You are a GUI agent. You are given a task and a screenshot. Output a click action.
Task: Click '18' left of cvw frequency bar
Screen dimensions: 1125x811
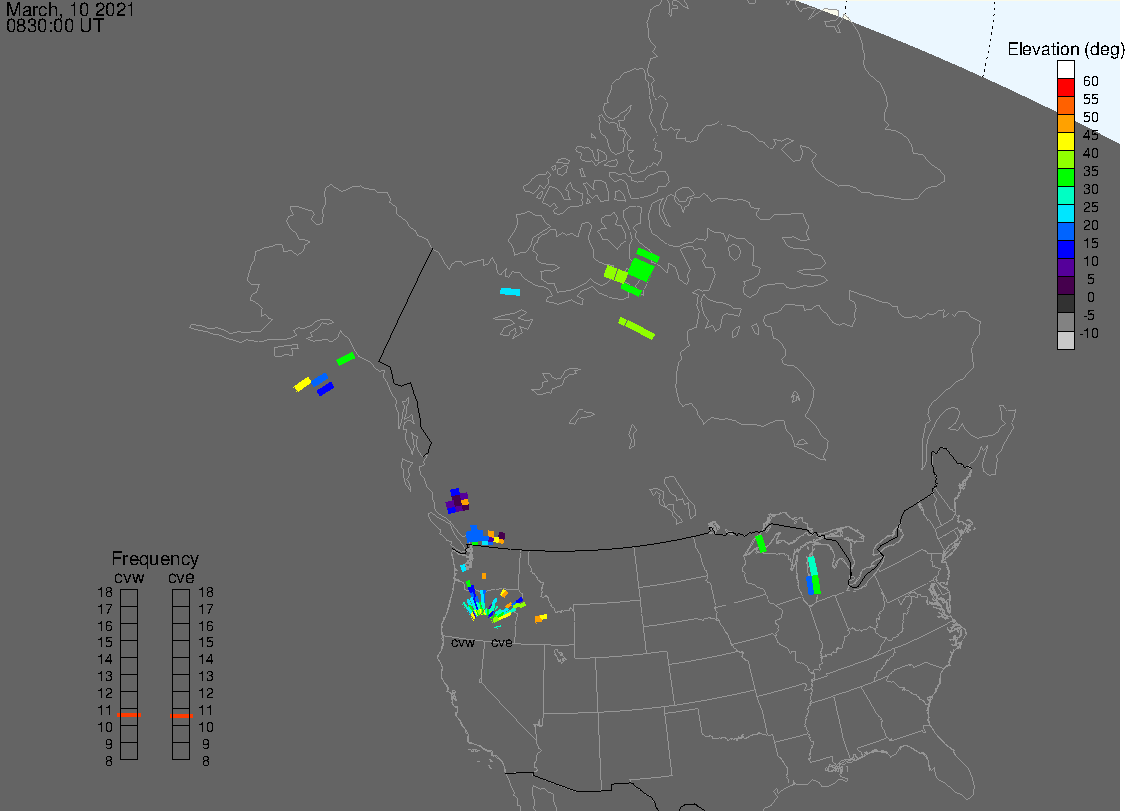click(105, 592)
